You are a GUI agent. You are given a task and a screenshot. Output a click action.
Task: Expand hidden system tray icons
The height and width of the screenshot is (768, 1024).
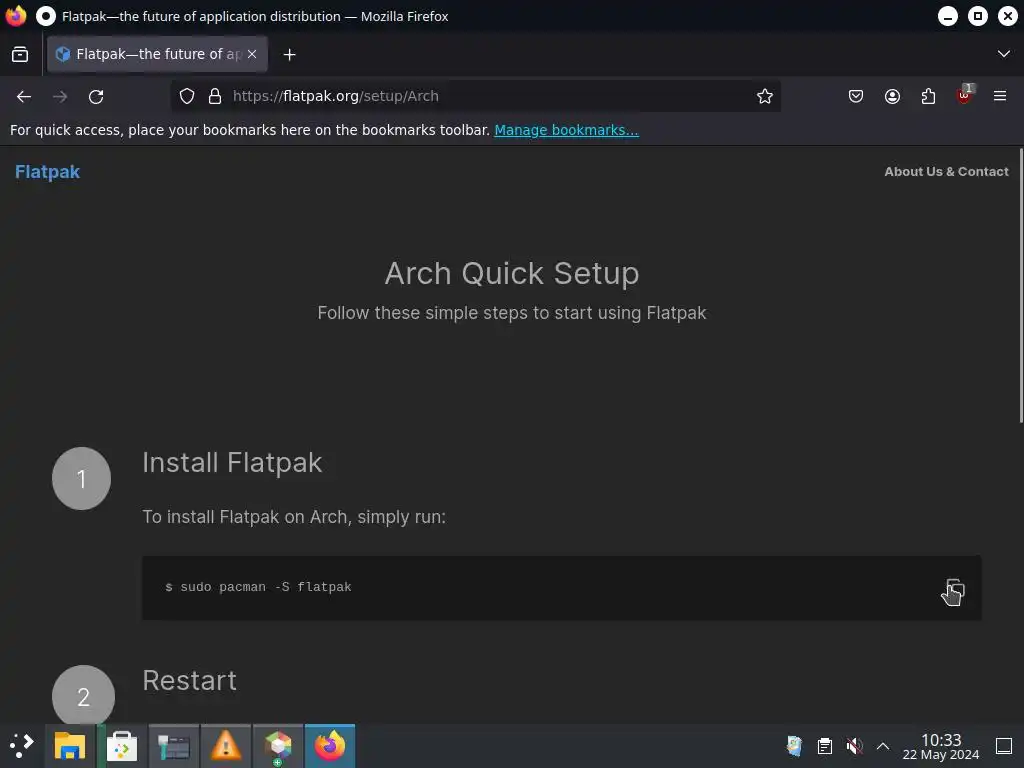point(883,745)
